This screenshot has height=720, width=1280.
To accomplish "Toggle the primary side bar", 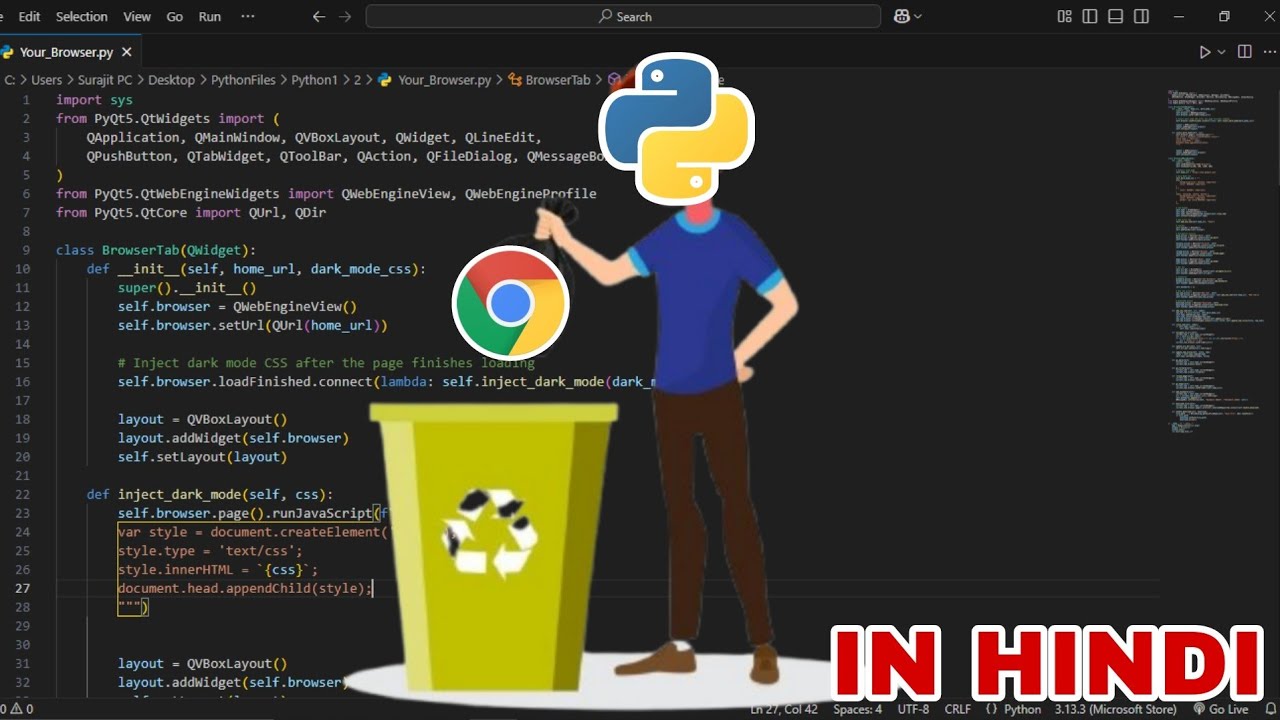I will (x=1090, y=17).
